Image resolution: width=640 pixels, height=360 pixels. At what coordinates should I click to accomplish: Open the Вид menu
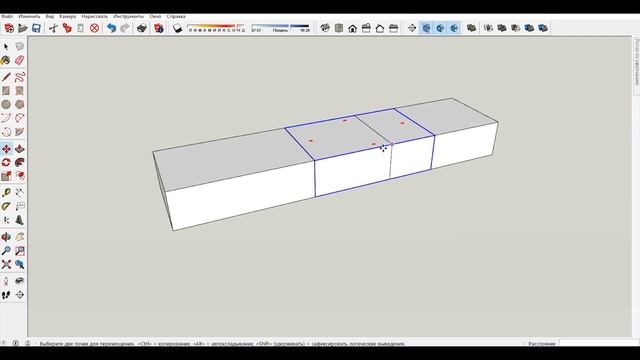coord(50,16)
